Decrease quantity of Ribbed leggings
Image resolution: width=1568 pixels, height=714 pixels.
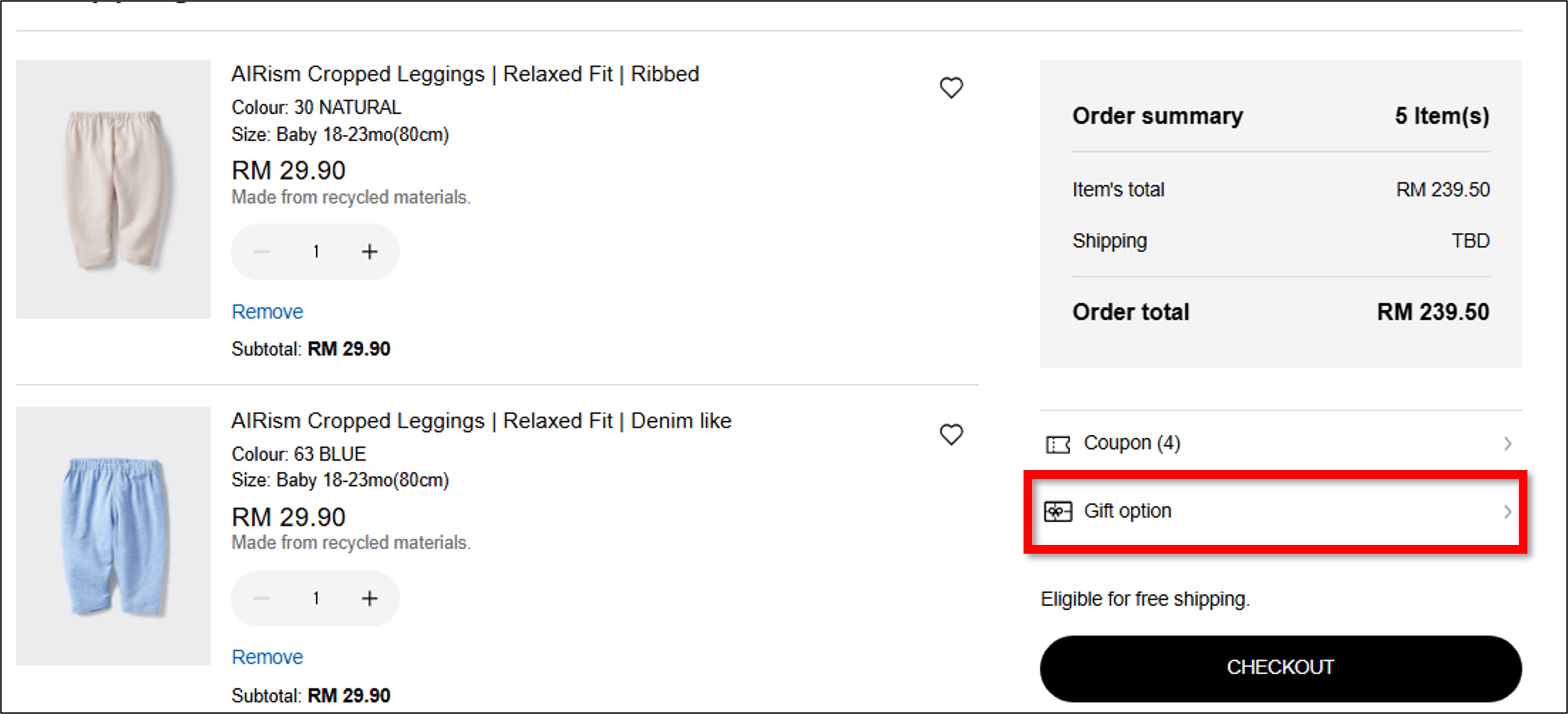click(262, 251)
